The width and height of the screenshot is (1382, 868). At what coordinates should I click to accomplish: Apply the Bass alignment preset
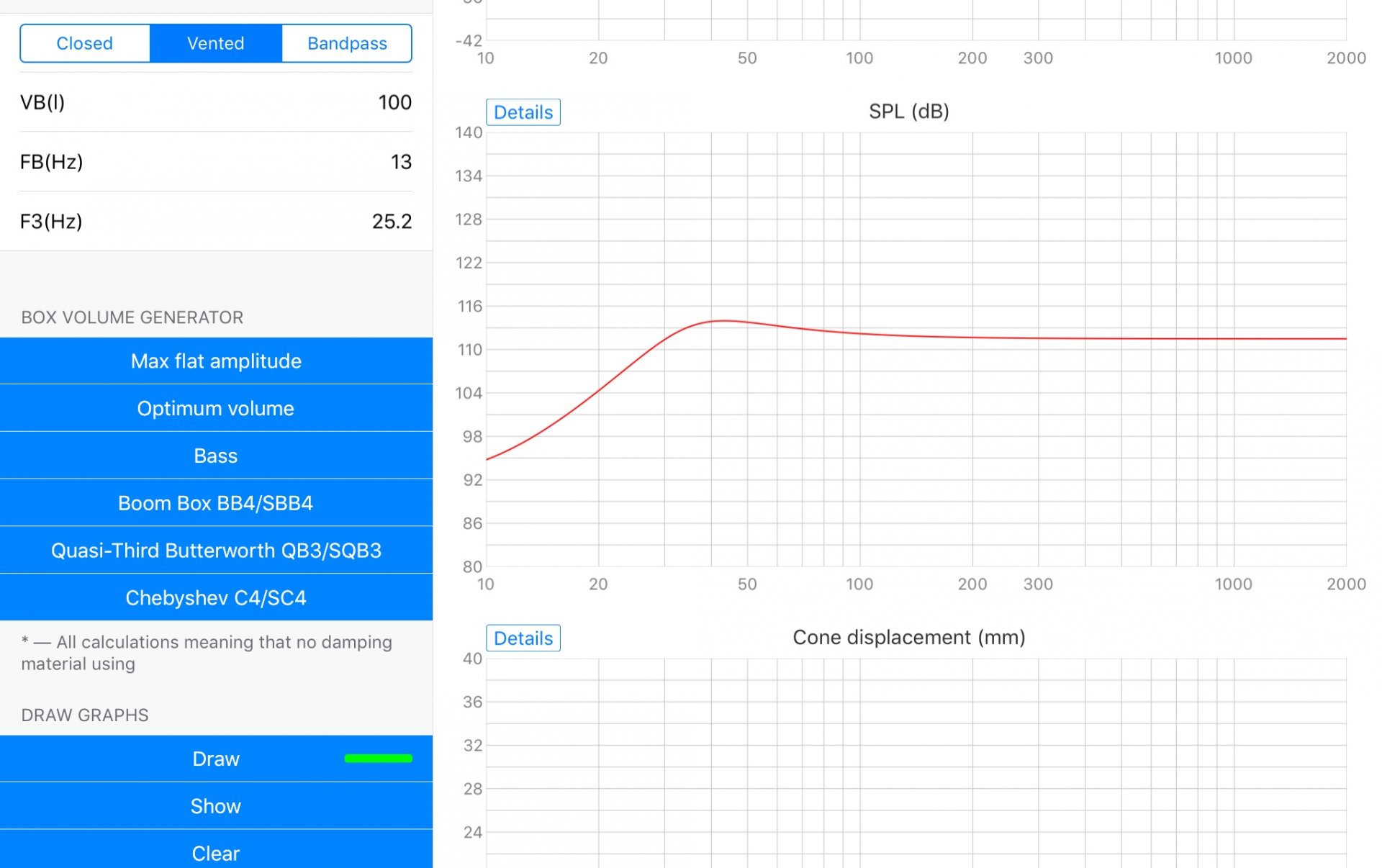(216, 456)
